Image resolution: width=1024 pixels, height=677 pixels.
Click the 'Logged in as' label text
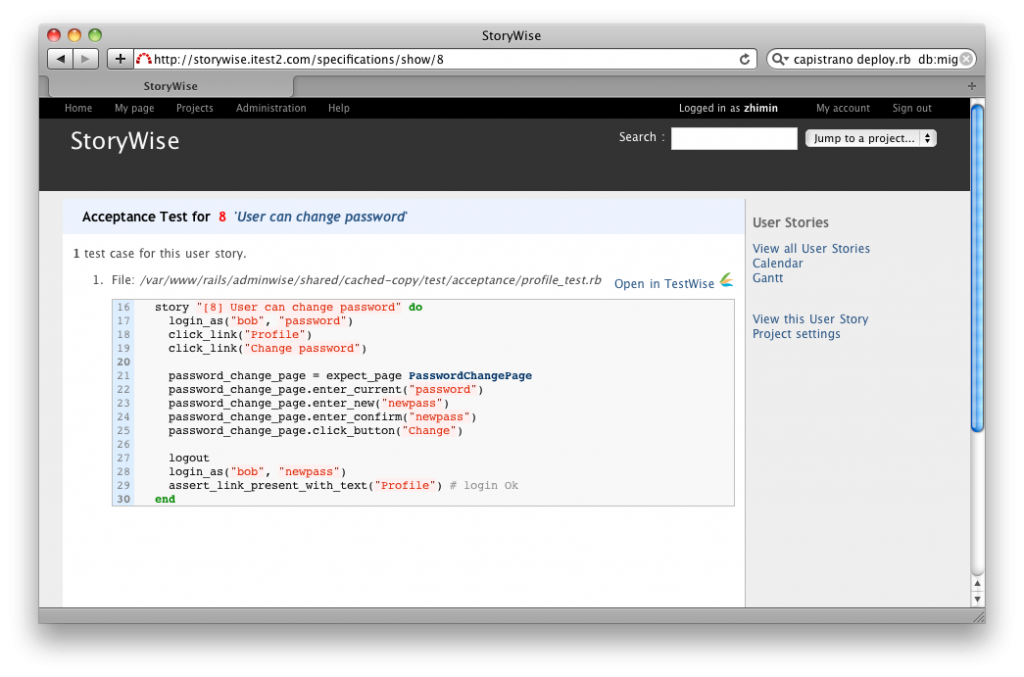point(709,108)
